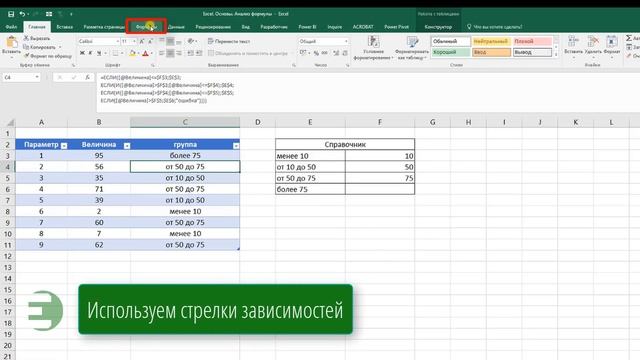Image resolution: width=640 pixels, height=360 pixels.
Task: Insert cells via Вставить in Ячейки group
Action: click(x=573, y=46)
